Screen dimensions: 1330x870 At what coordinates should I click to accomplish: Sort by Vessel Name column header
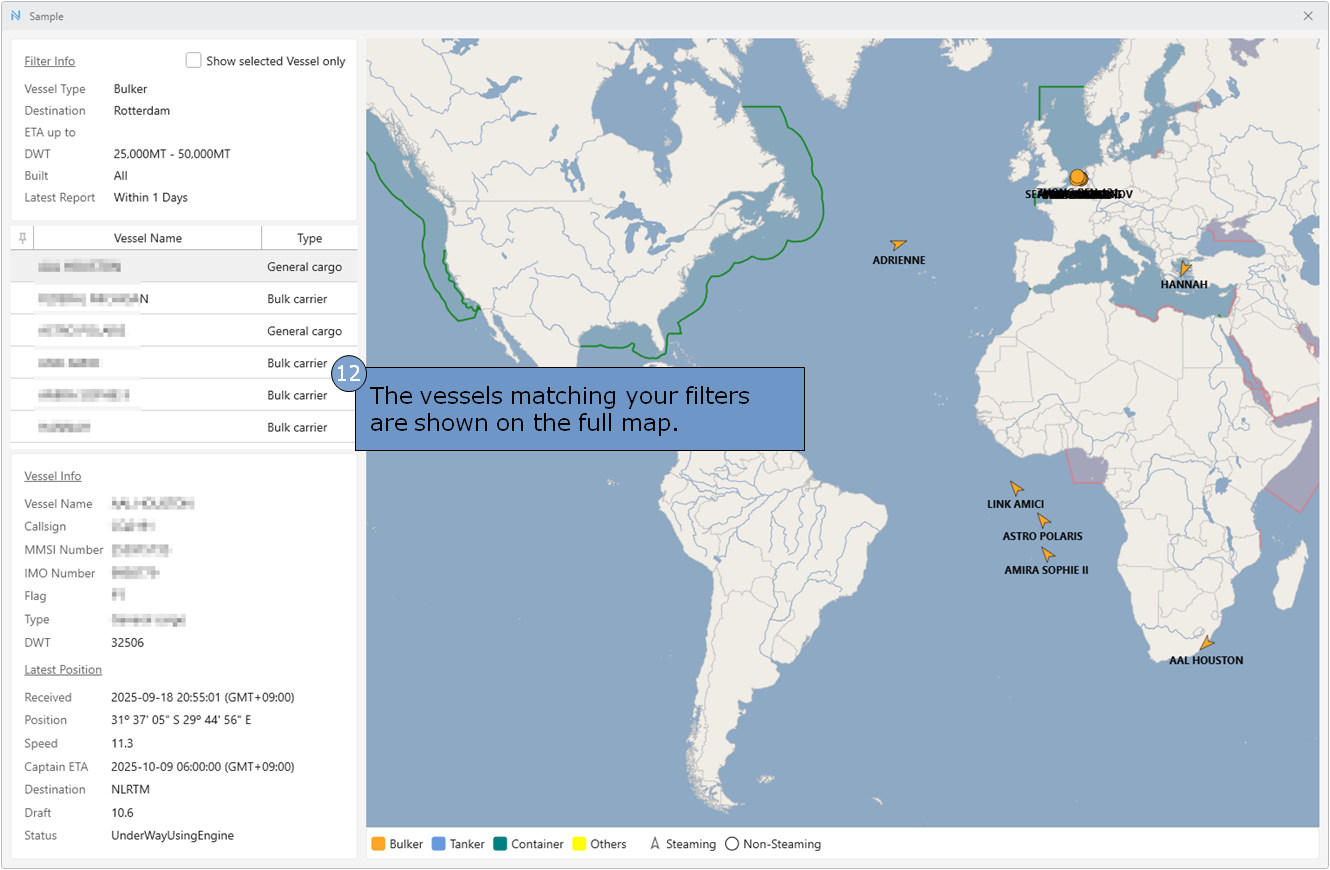(x=148, y=238)
